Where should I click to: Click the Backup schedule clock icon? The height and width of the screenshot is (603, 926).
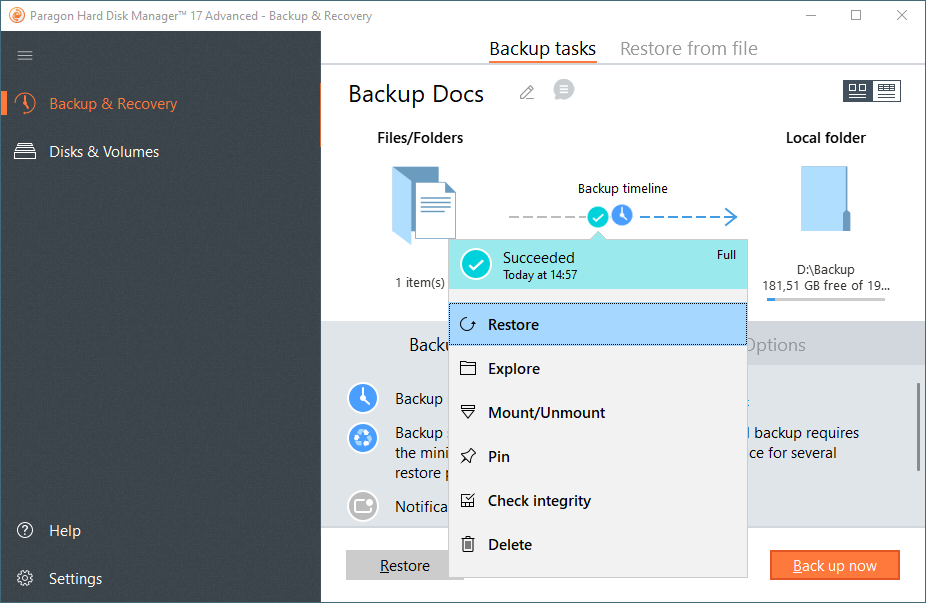(362, 398)
